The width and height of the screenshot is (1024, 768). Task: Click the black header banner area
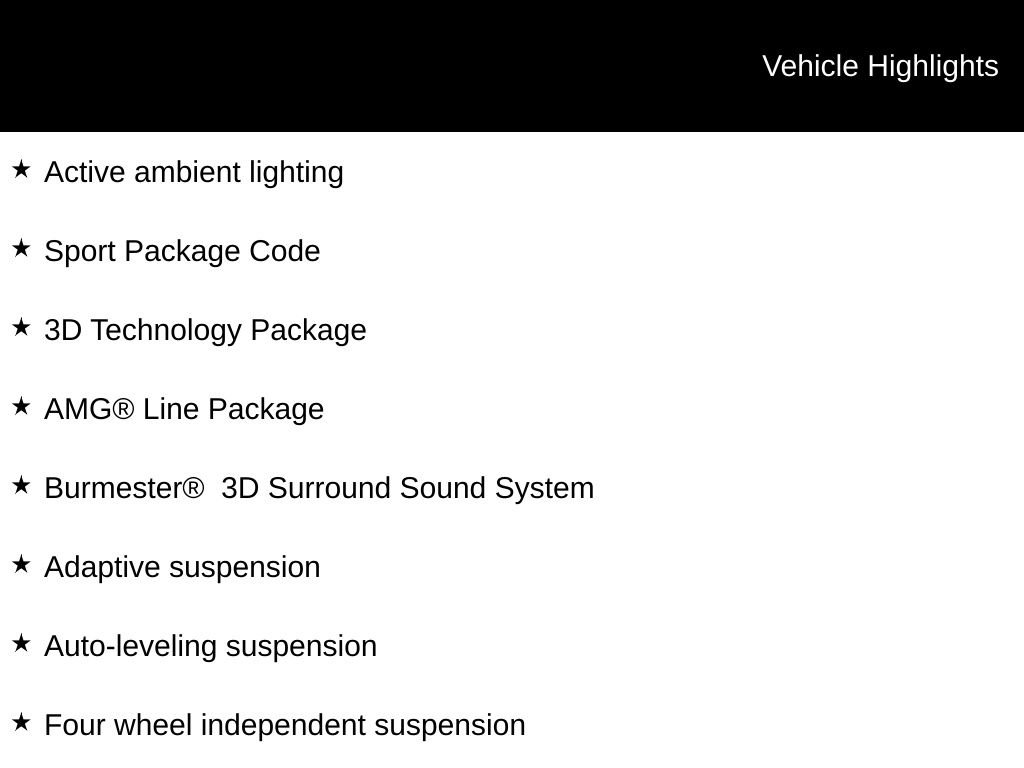512,66
